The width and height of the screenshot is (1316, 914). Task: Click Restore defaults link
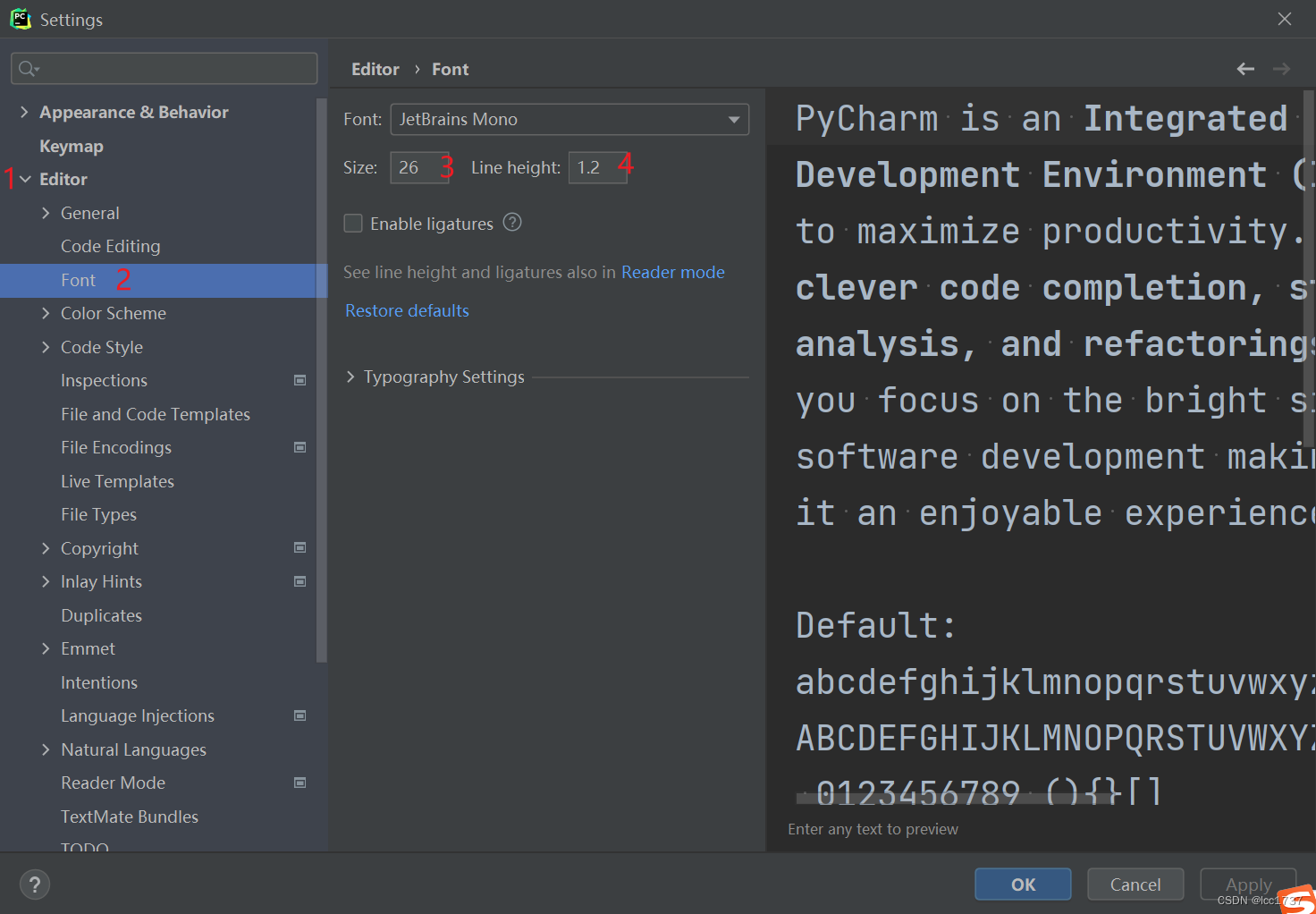pos(407,310)
